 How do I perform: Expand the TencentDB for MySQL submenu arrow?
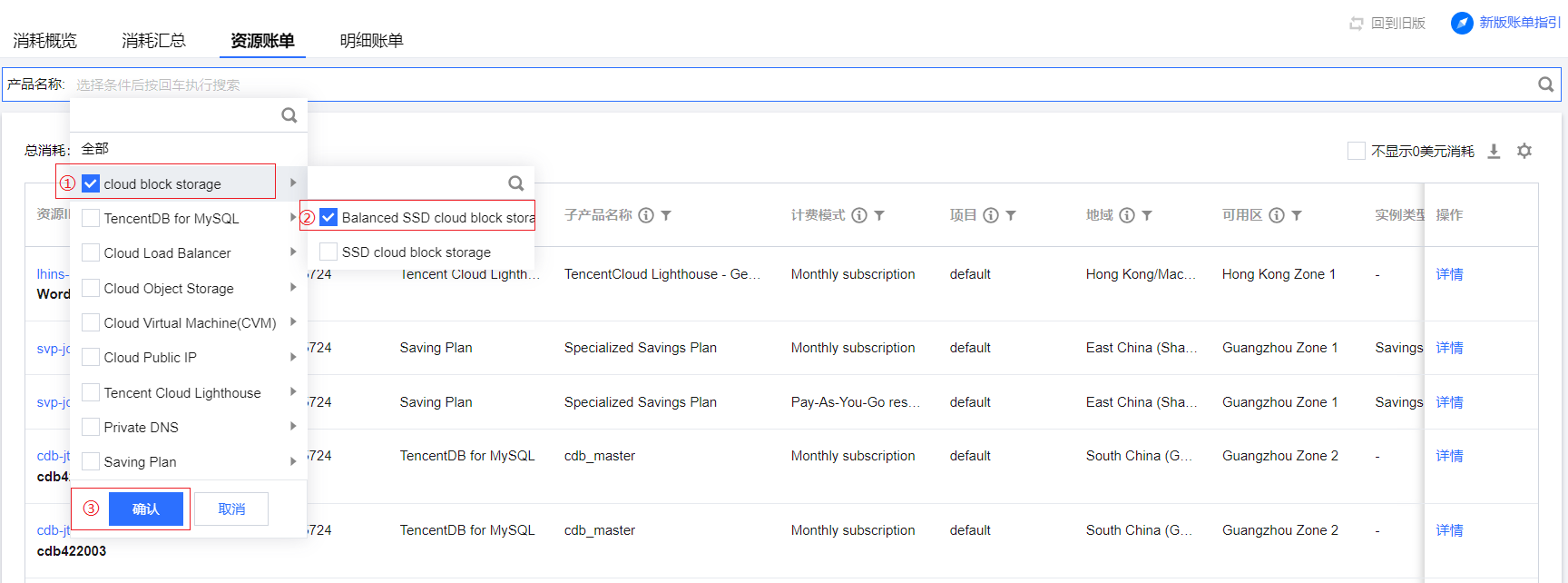pos(293,217)
